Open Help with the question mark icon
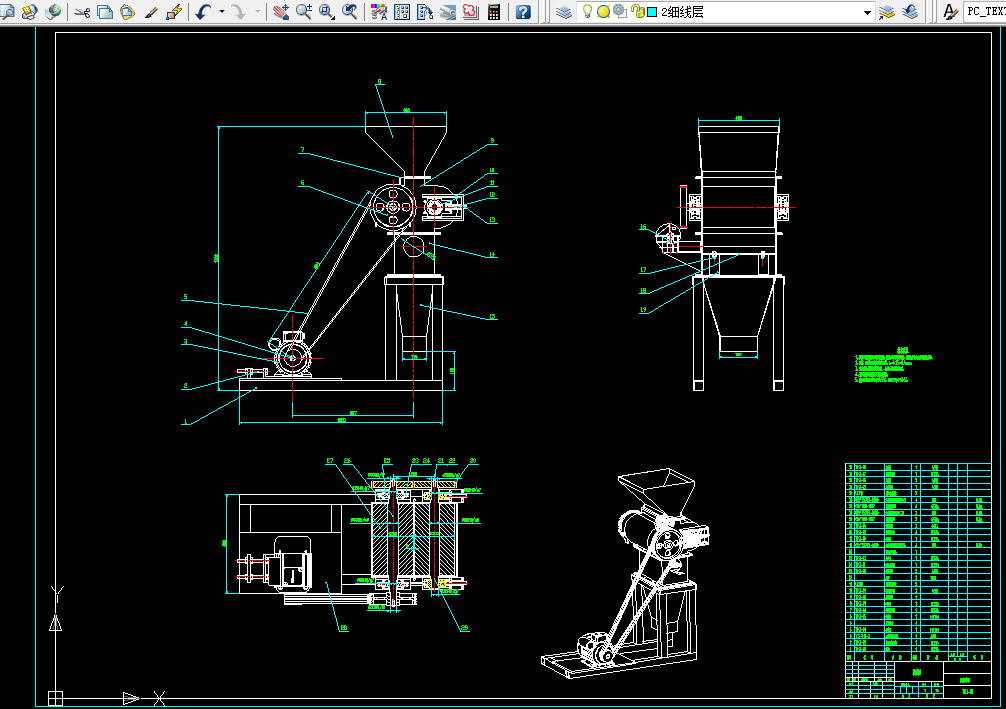 [x=524, y=12]
